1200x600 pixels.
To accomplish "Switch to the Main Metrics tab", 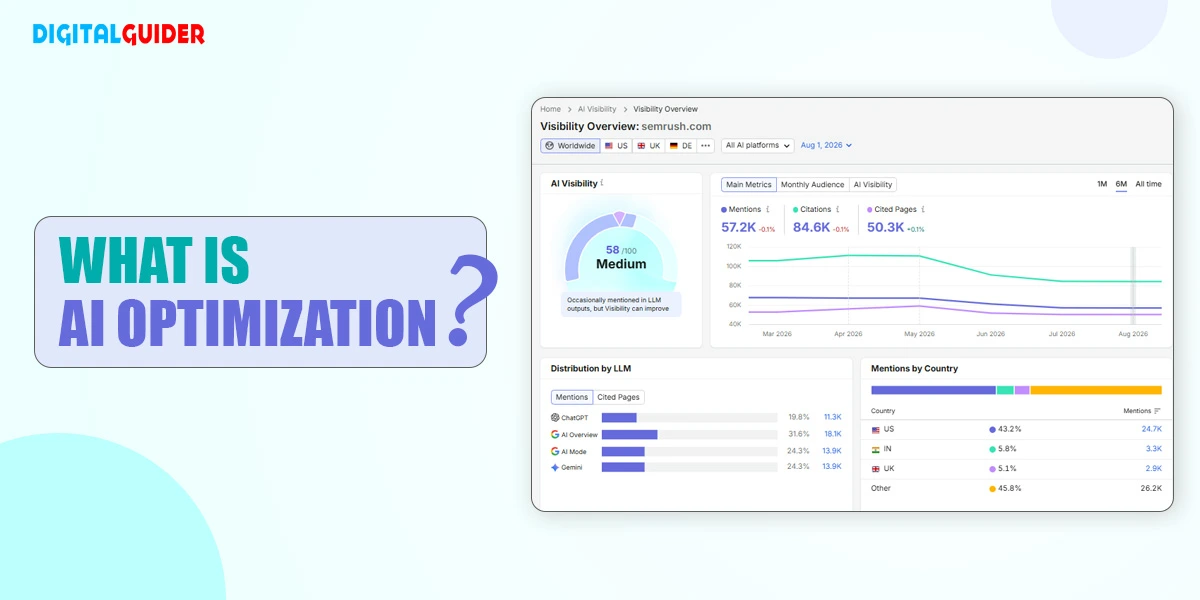I will coord(749,185).
